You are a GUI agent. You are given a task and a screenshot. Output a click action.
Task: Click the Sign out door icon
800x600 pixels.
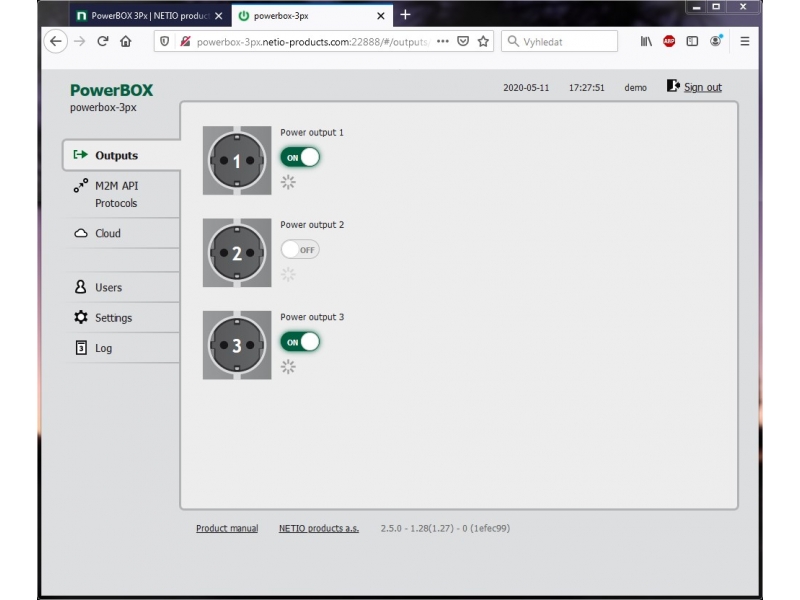pyautogui.click(x=673, y=86)
